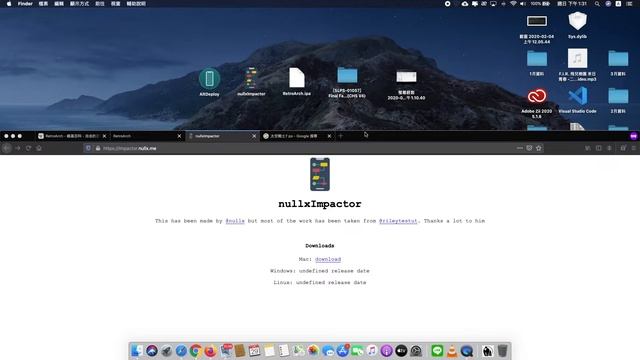Click the browser forward button
The width and height of the screenshot is (640, 360).
pos(18,148)
